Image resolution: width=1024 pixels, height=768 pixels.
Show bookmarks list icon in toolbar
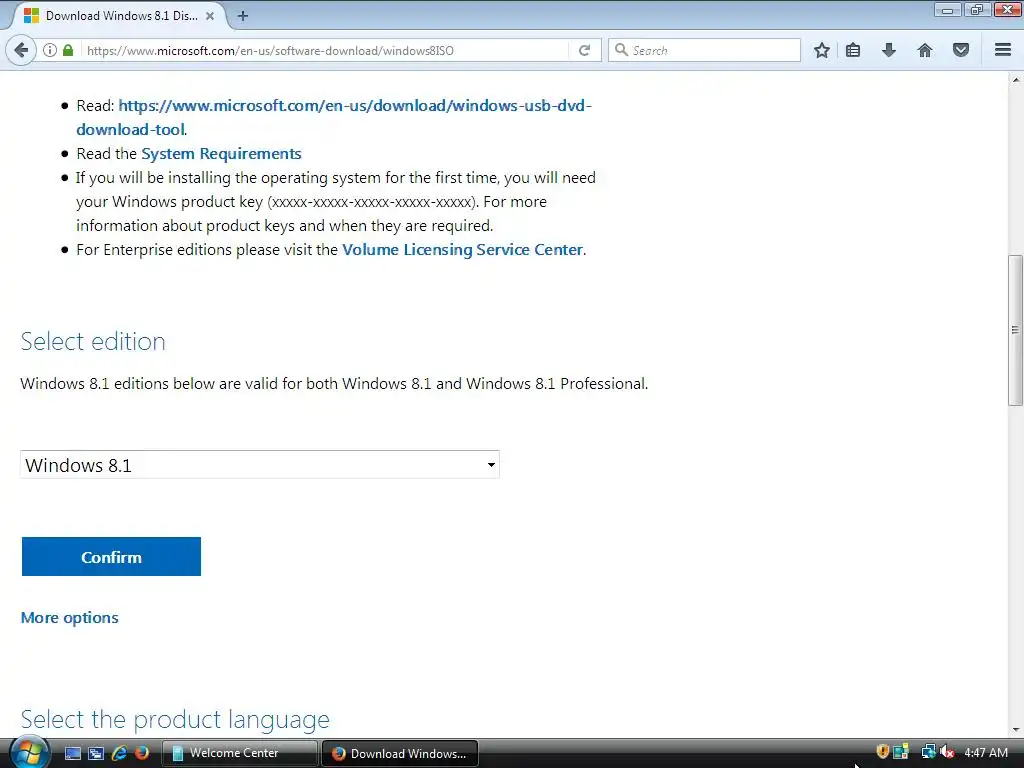coord(853,50)
